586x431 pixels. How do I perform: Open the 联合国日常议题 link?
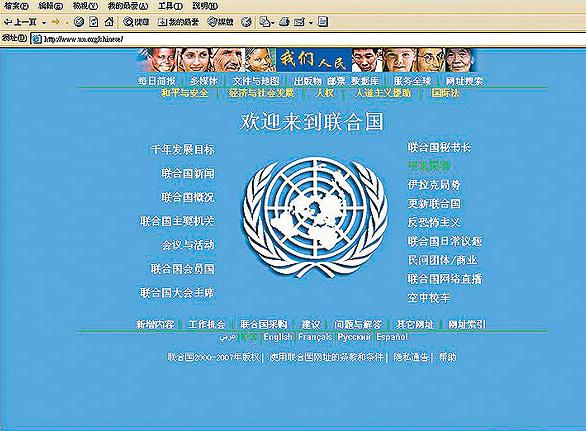pyautogui.click(x=445, y=241)
